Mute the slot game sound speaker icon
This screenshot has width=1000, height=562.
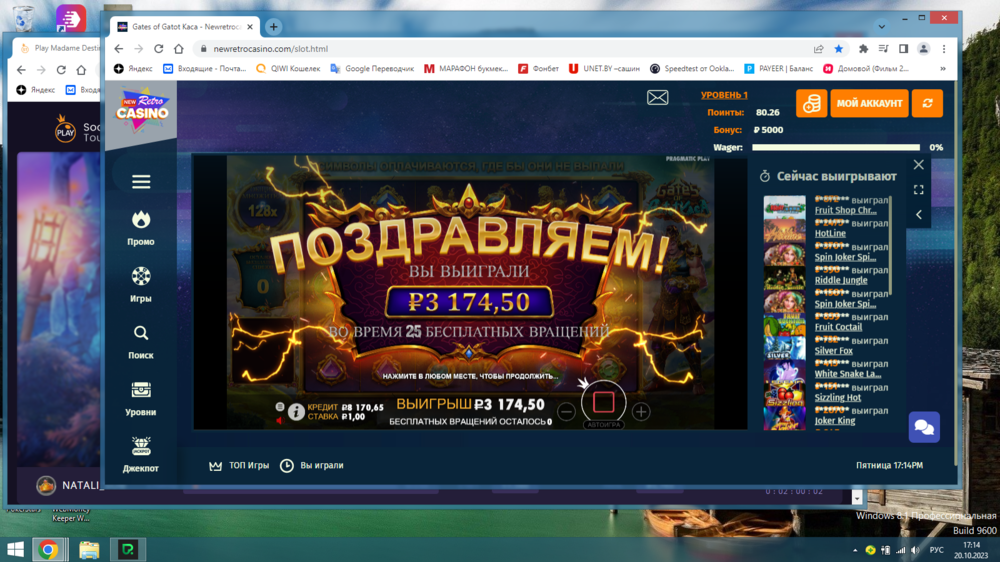pos(279,420)
